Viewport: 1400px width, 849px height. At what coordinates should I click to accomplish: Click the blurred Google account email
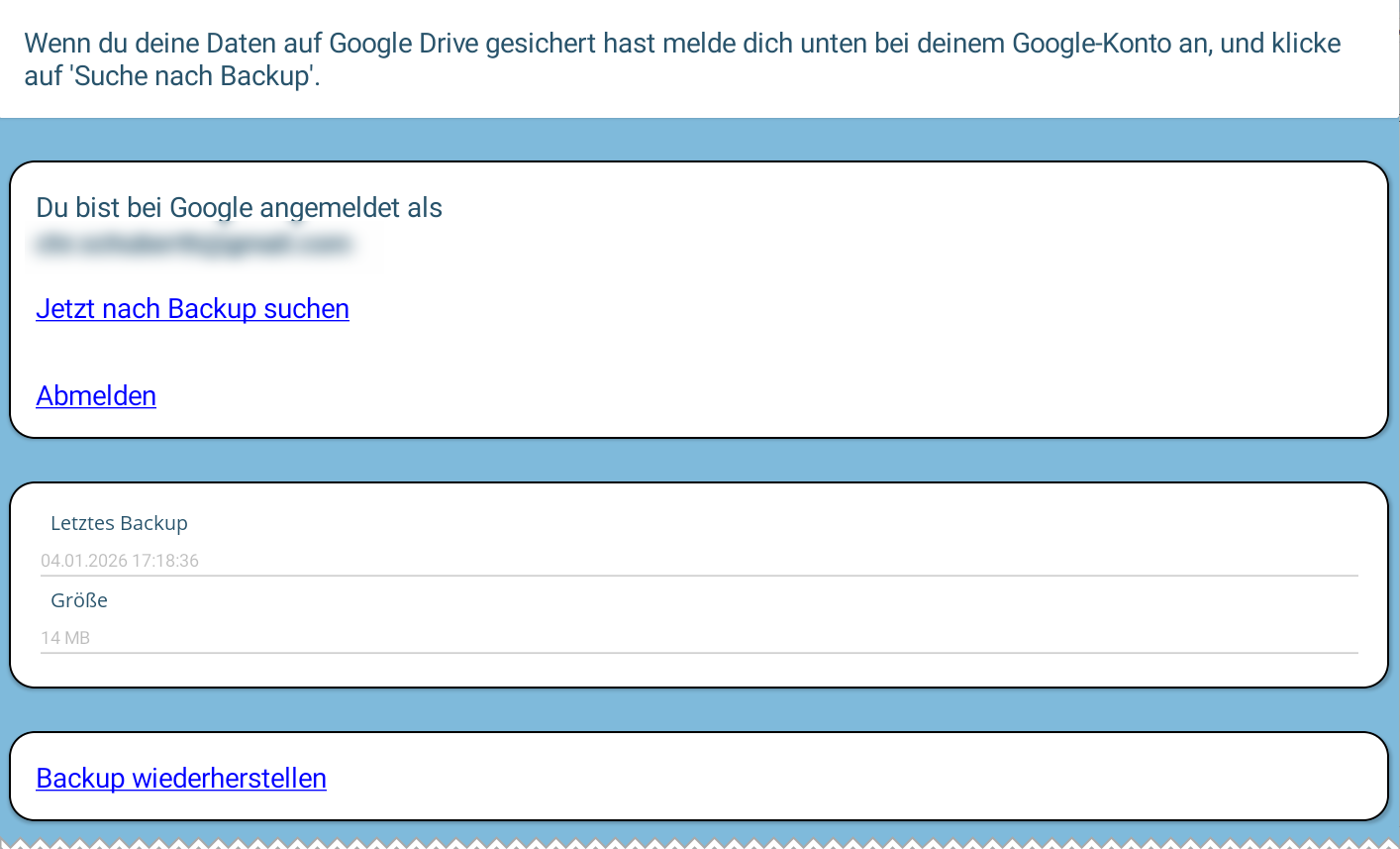coord(193,246)
